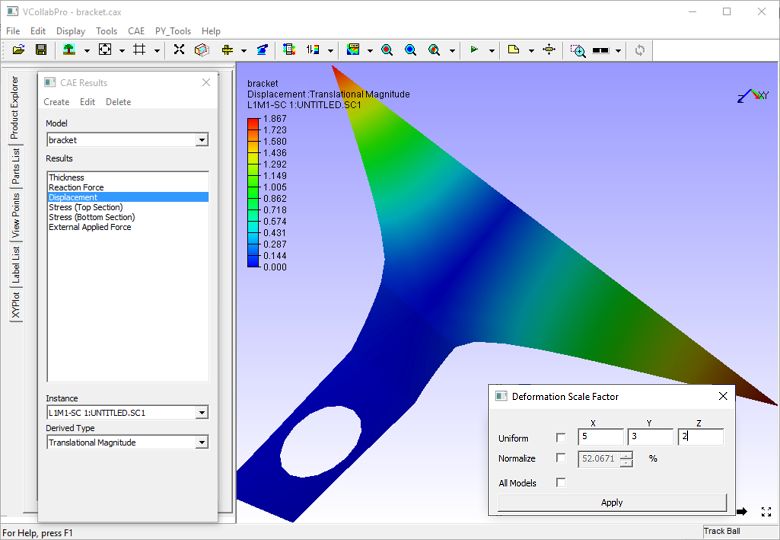
Task: Expand dropdown arrow beside legend icon
Action: (330, 50)
